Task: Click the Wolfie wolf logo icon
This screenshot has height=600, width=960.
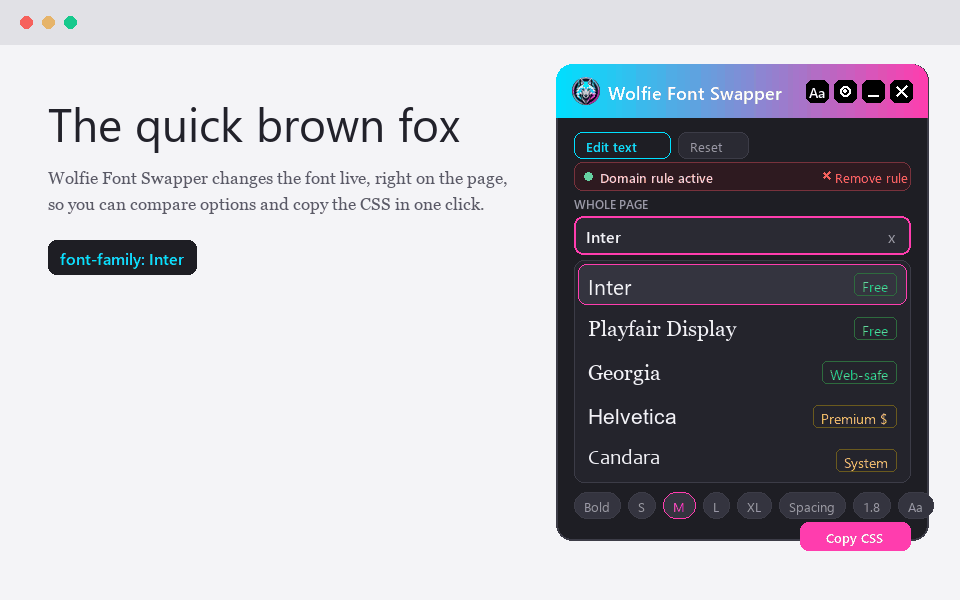Action: [x=585, y=92]
